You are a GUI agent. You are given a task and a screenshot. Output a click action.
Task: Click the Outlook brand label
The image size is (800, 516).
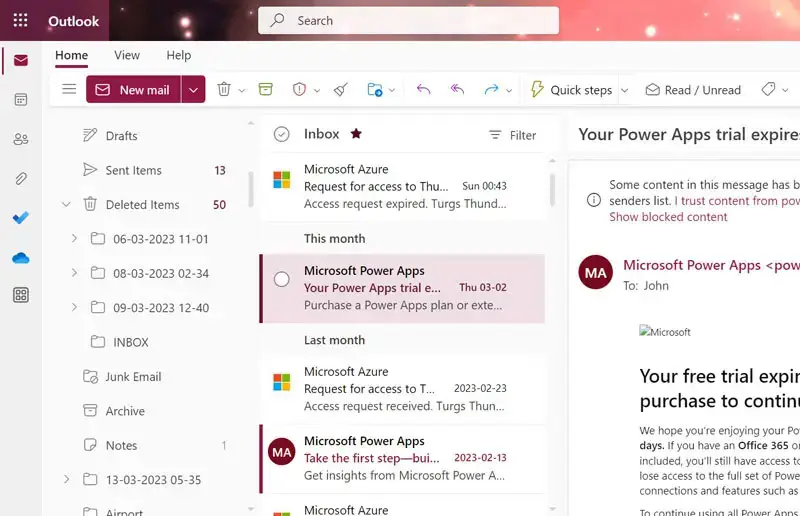point(73,21)
